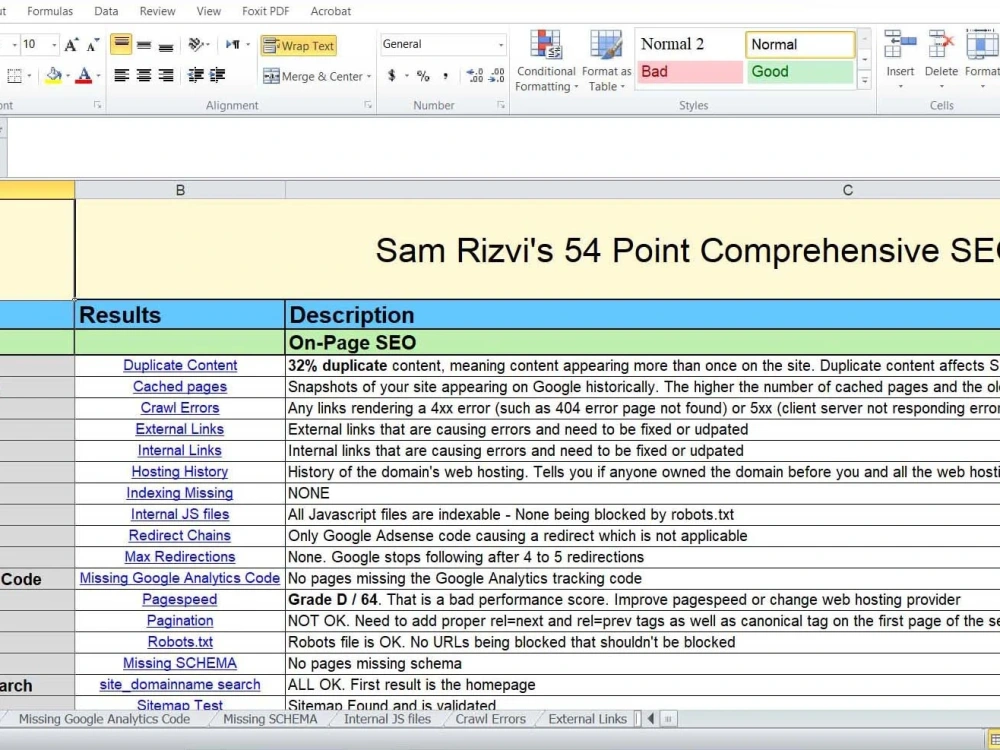Align text left

point(121,76)
